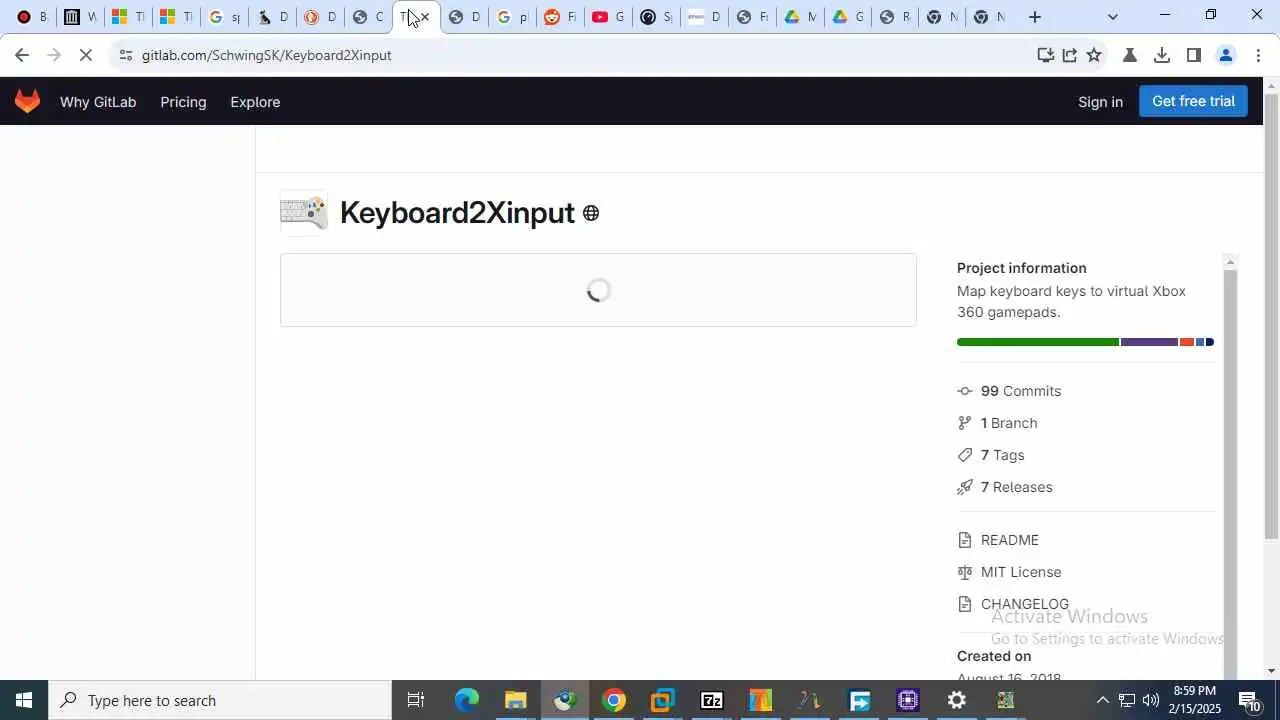This screenshot has height=720, width=1280.
Task: Open the README file link
Action: click(1010, 540)
